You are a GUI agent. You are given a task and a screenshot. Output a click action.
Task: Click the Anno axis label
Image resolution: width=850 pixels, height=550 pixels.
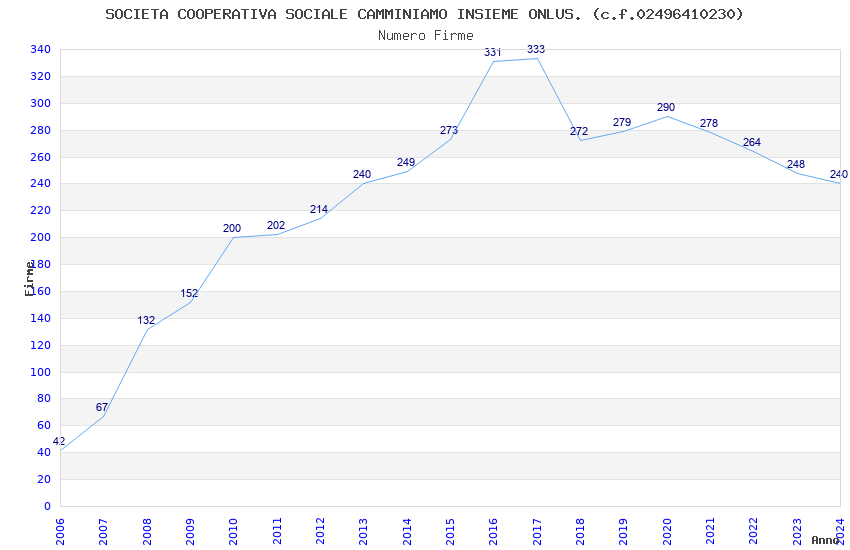pyautogui.click(x=825, y=540)
